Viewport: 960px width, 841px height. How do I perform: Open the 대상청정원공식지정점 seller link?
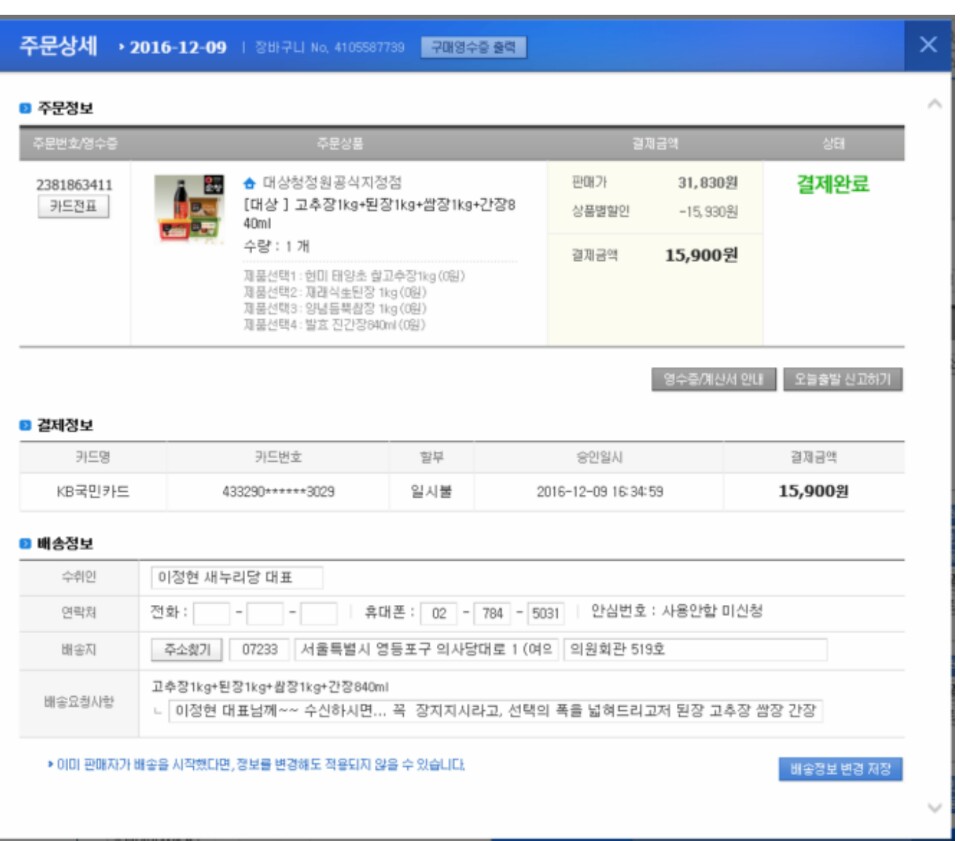[331, 184]
